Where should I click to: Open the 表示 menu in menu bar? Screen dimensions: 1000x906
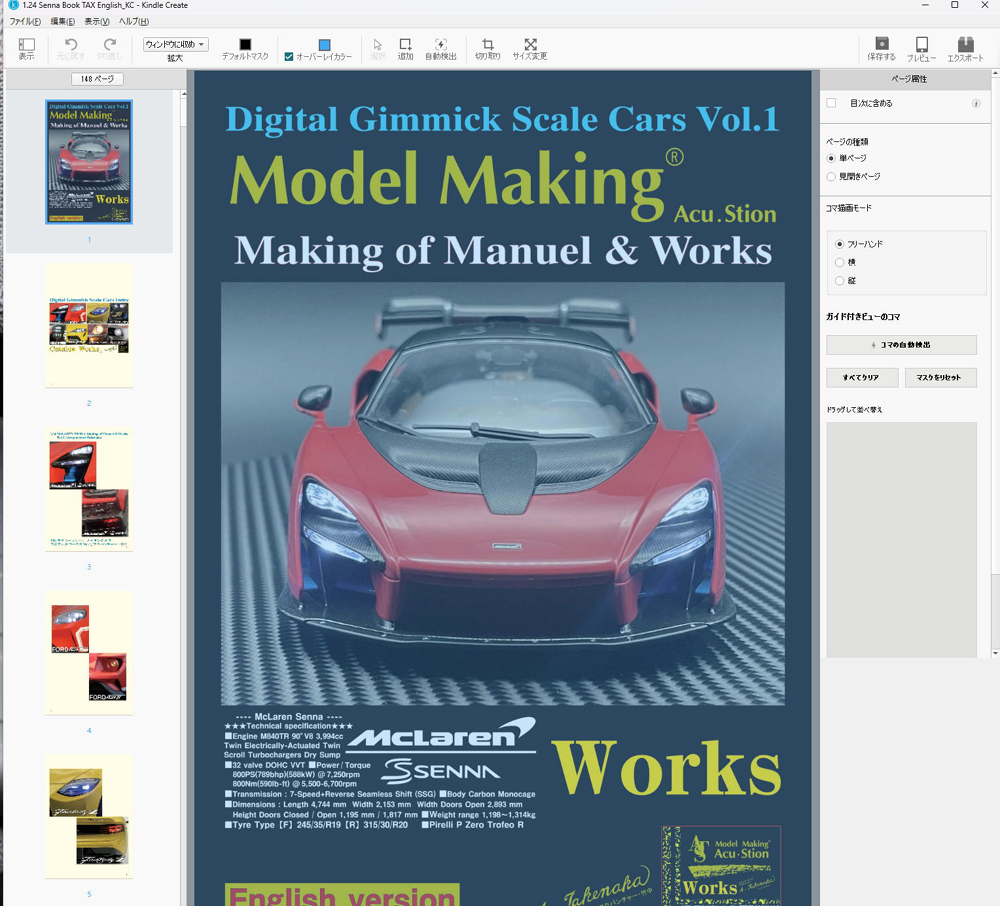97,22
